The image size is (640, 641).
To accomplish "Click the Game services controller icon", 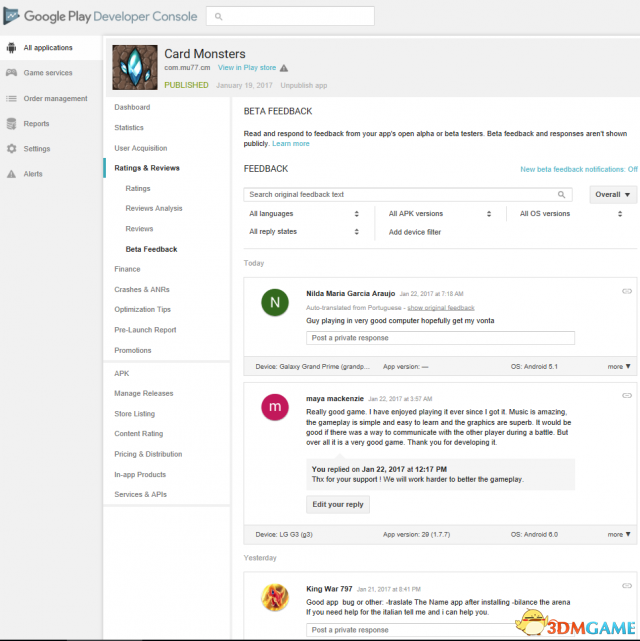I will tap(11, 73).
